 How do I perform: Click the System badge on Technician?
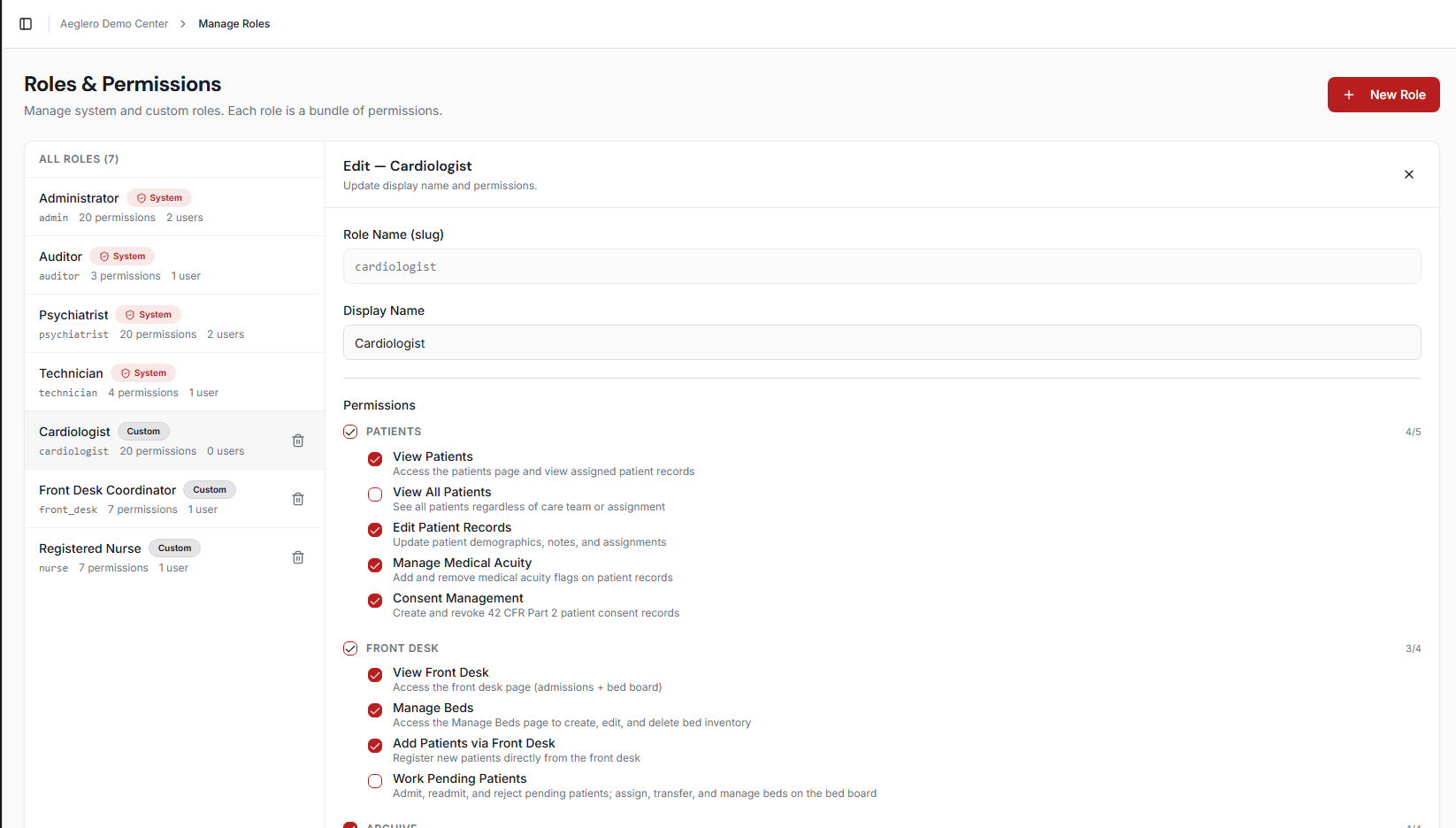click(x=143, y=373)
